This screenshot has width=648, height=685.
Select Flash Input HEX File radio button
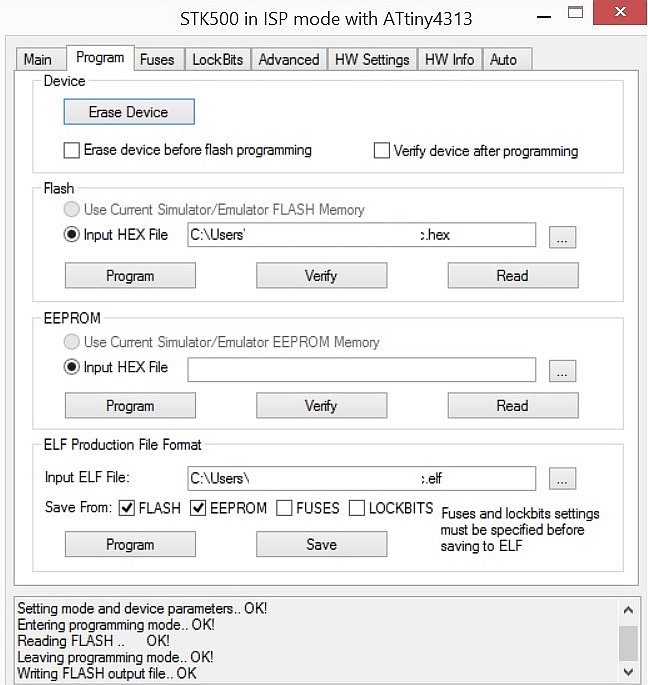[72, 235]
